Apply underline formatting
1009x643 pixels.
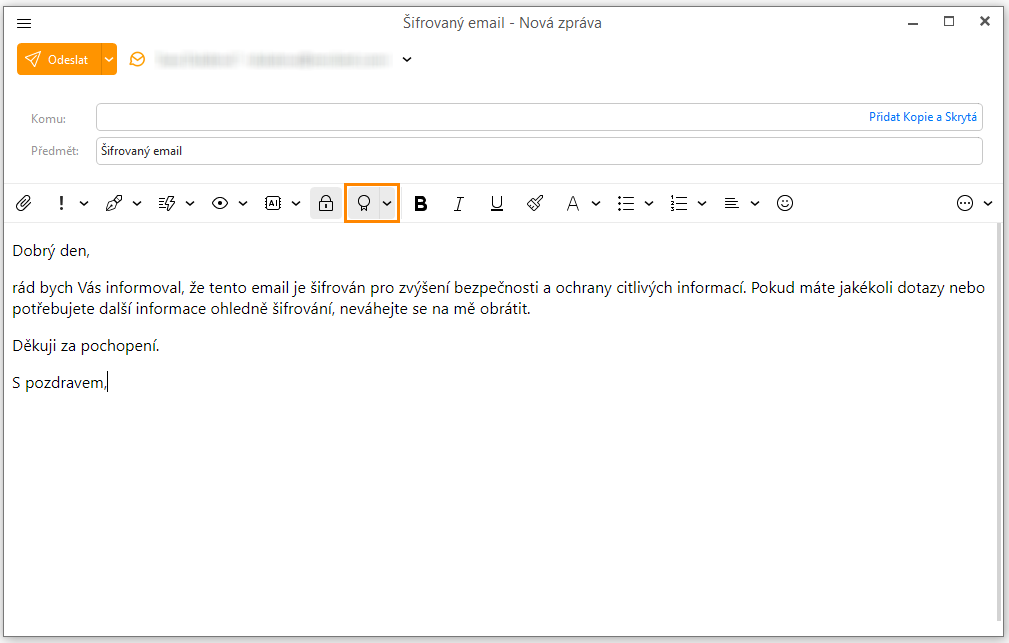pyautogui.click(x=497, y=203)
